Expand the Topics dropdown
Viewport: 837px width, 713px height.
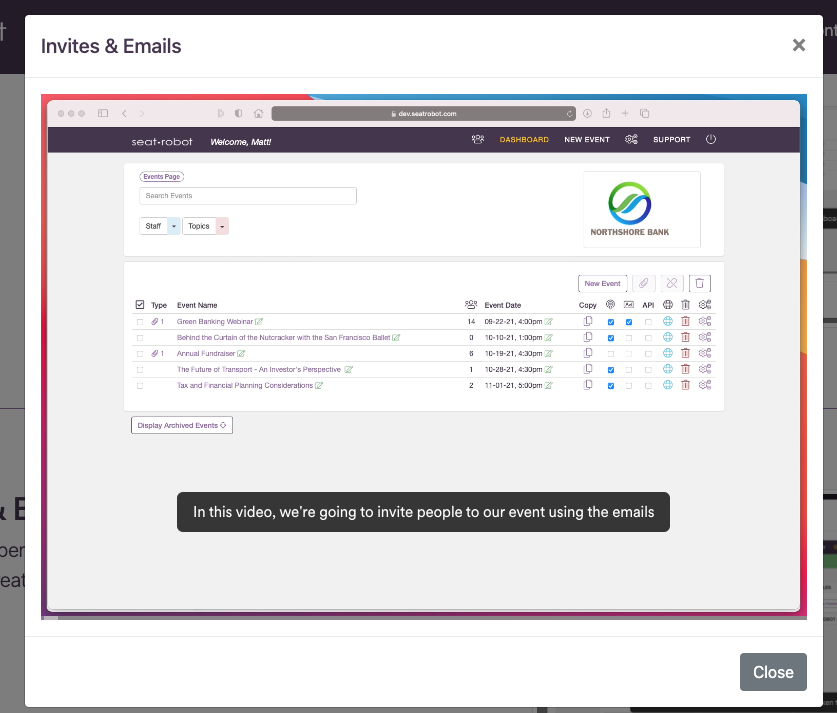205,226
